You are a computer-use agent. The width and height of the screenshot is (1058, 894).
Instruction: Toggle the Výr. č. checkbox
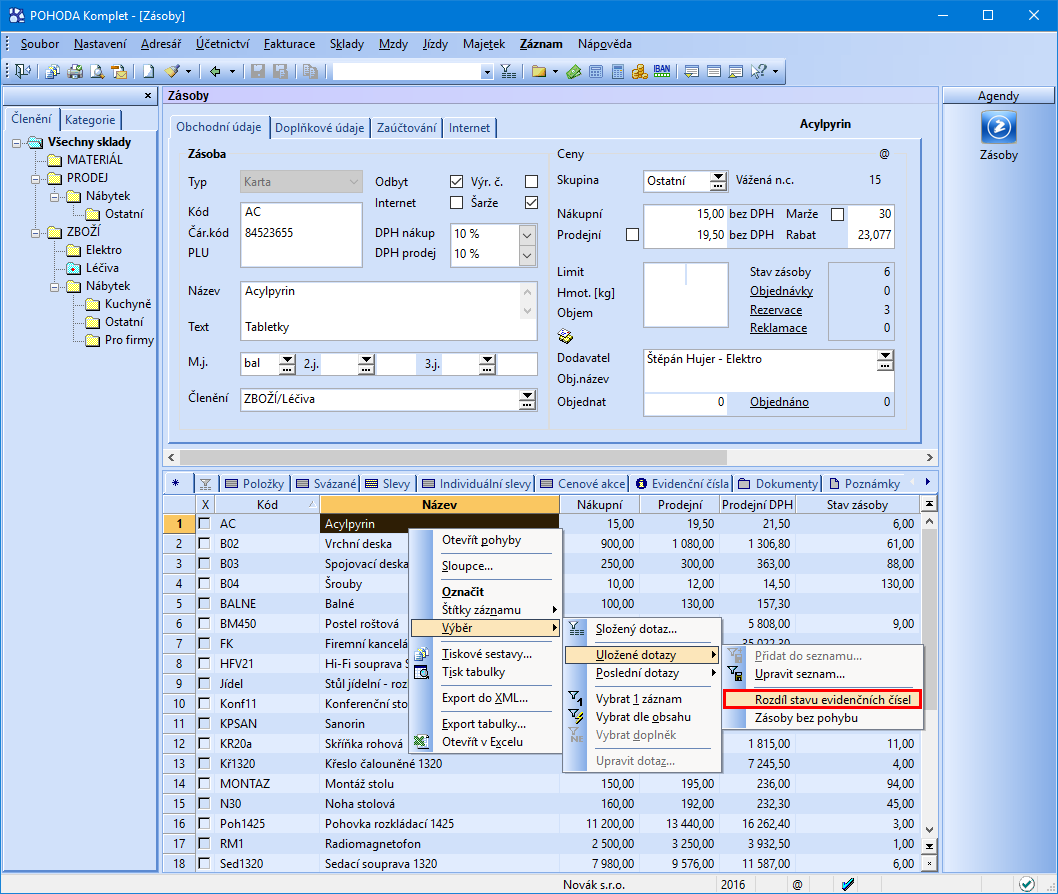pos(532,181)
